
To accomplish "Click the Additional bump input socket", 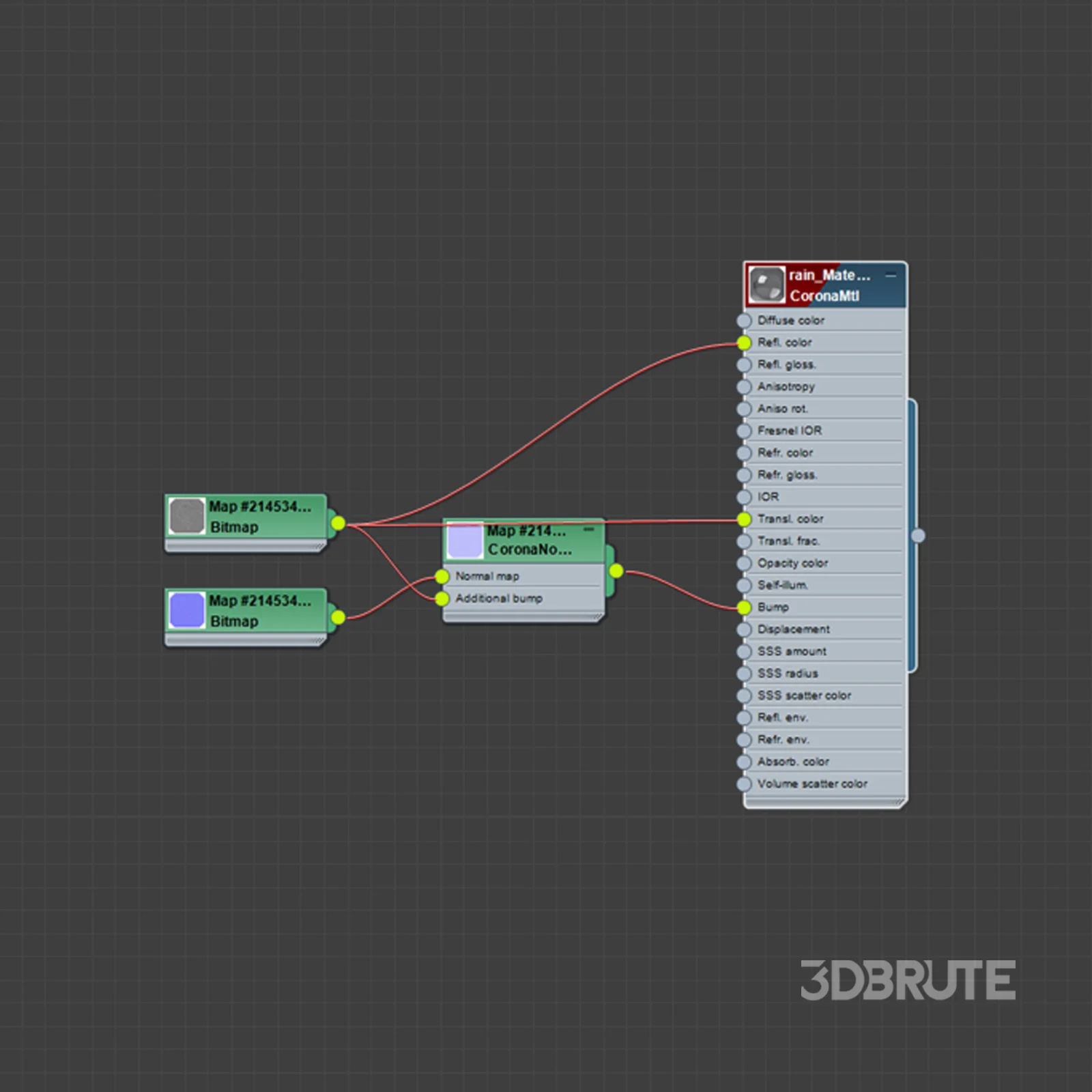I will (442, 599).
